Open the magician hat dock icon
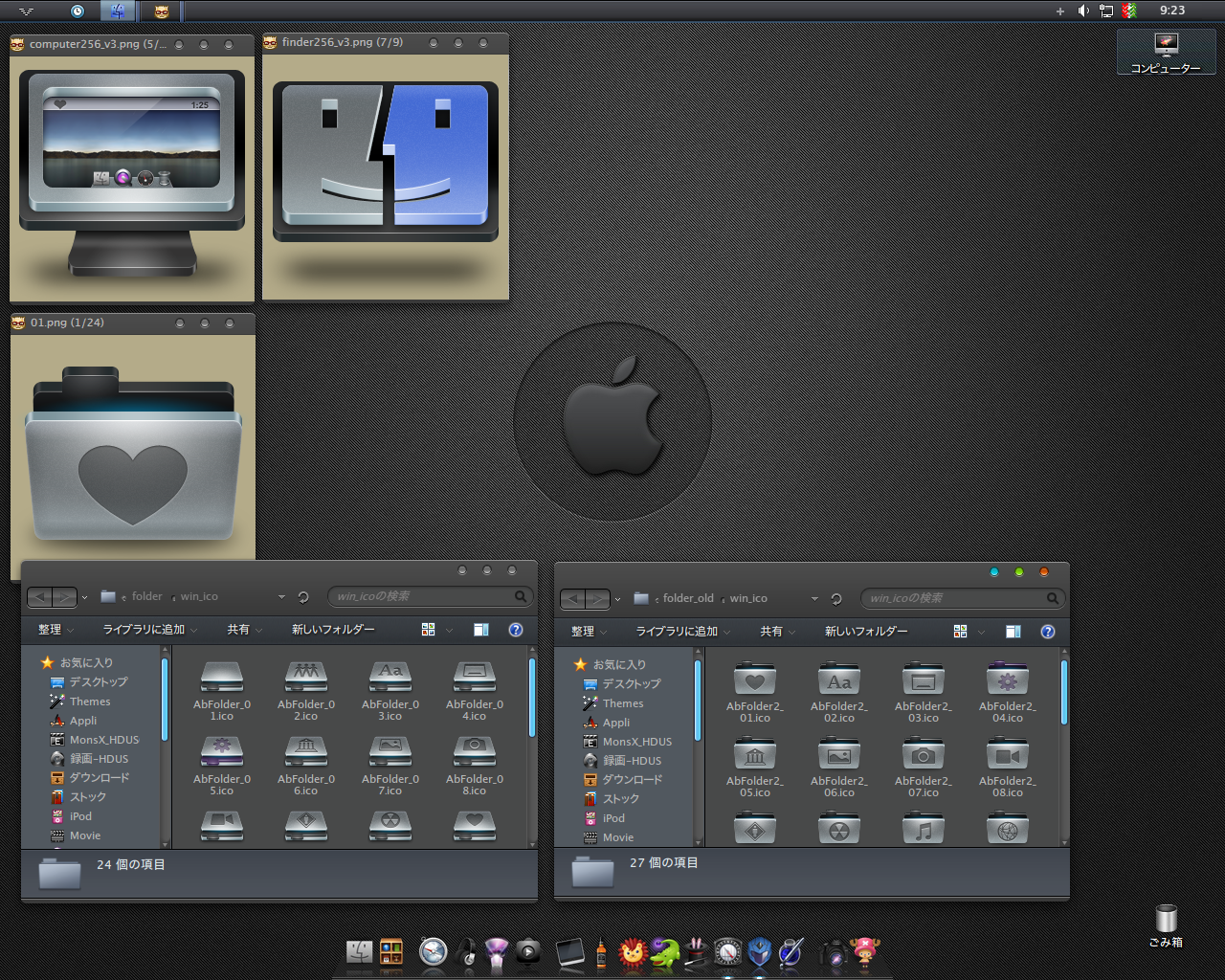 696,952
